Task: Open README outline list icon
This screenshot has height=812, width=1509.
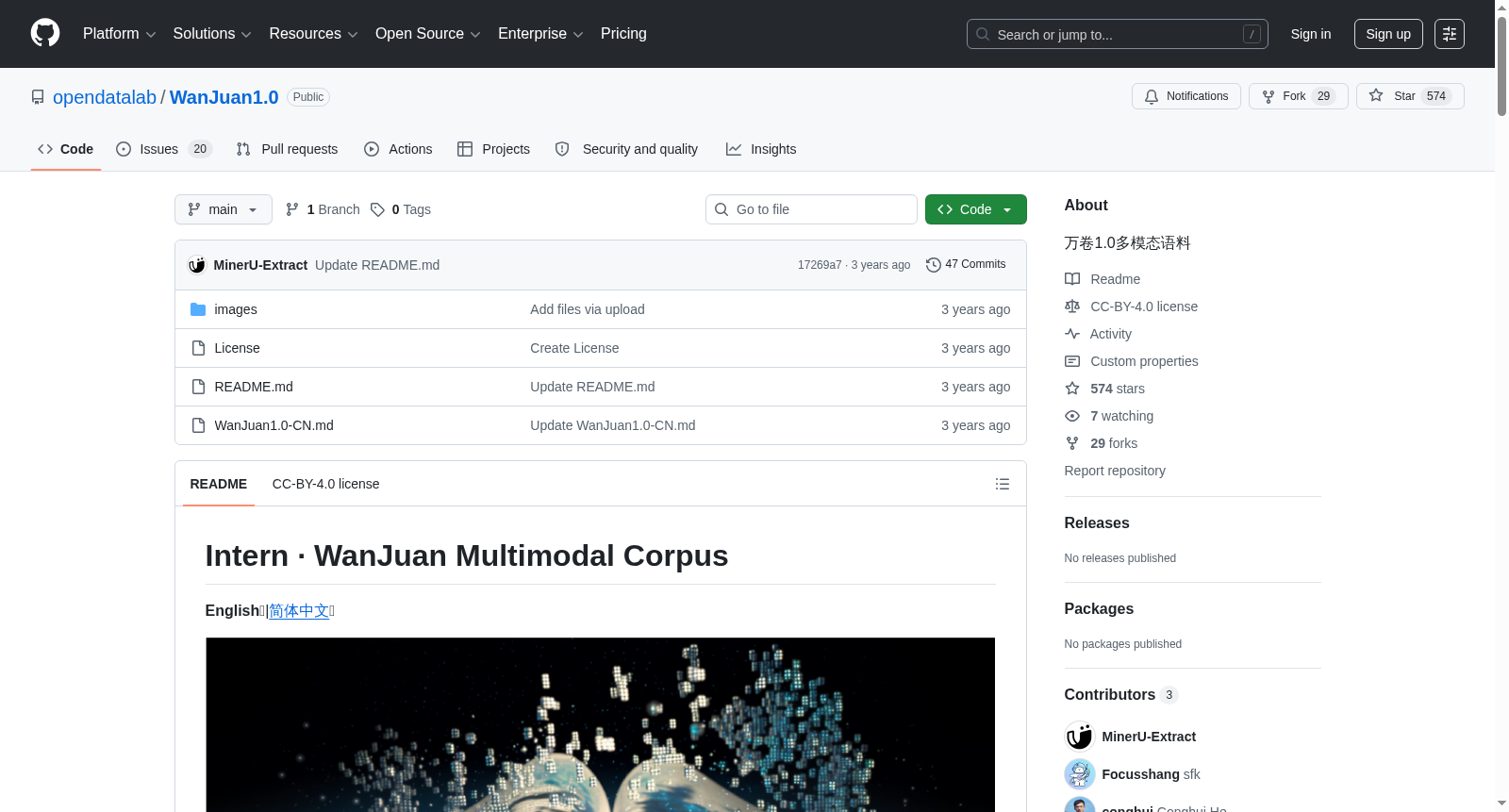Action: [x=1002, y=484]
